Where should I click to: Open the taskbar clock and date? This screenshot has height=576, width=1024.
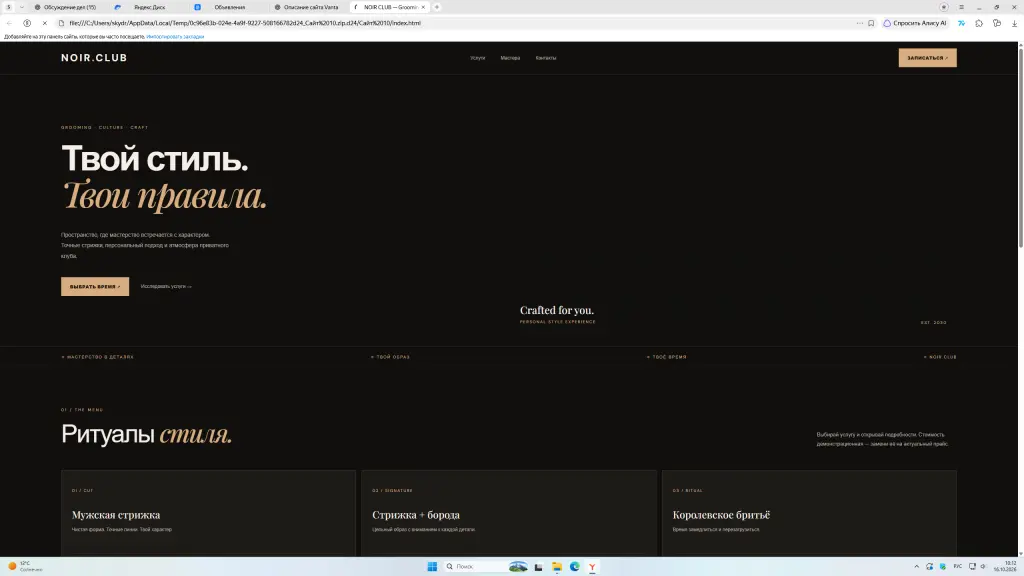point(1005,566)
